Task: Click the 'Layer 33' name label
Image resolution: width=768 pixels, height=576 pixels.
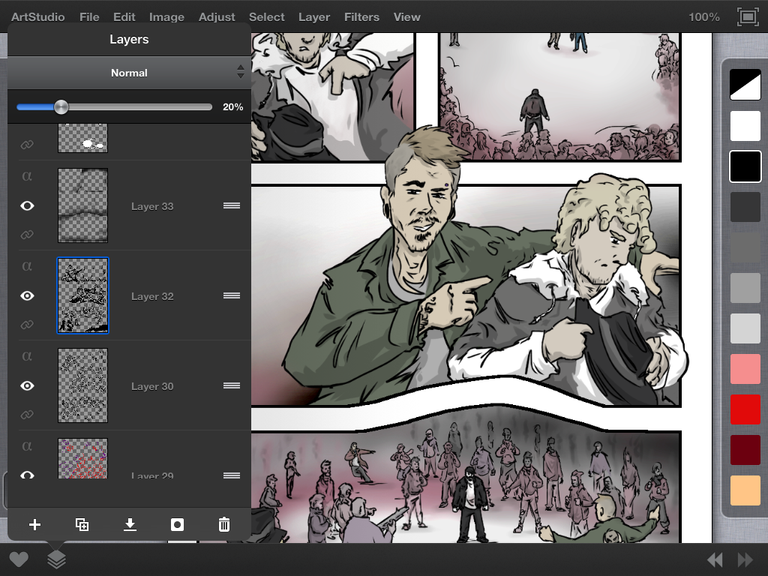Action: pos(152,206)
